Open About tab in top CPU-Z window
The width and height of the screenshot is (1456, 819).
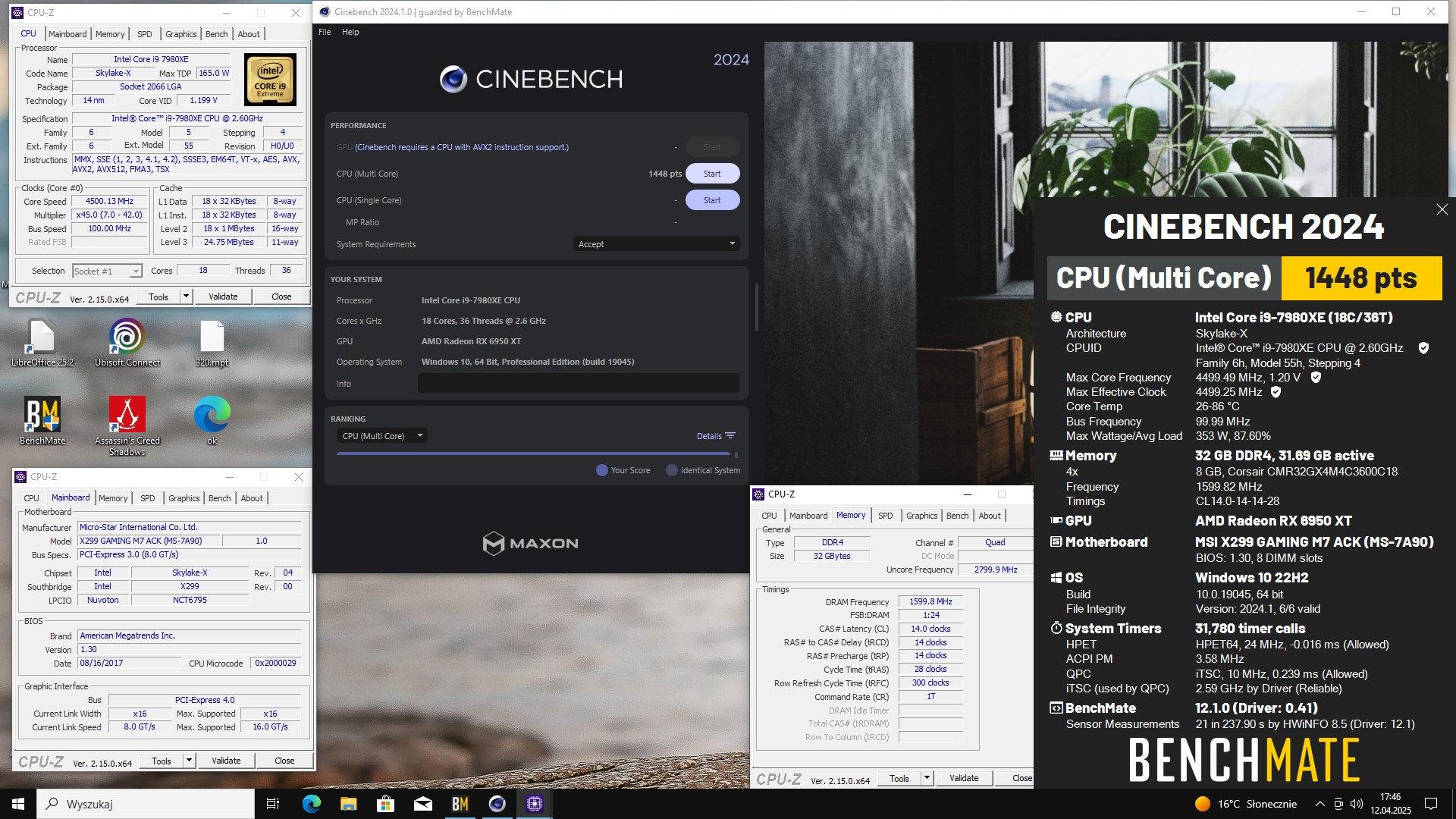[249, 34]
